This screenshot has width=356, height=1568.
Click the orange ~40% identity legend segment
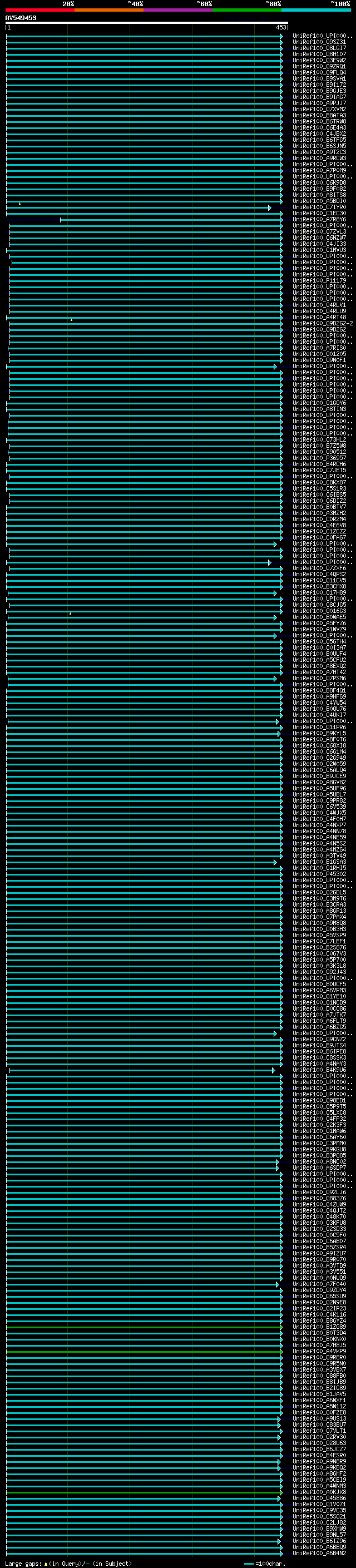tap(109, 10)
